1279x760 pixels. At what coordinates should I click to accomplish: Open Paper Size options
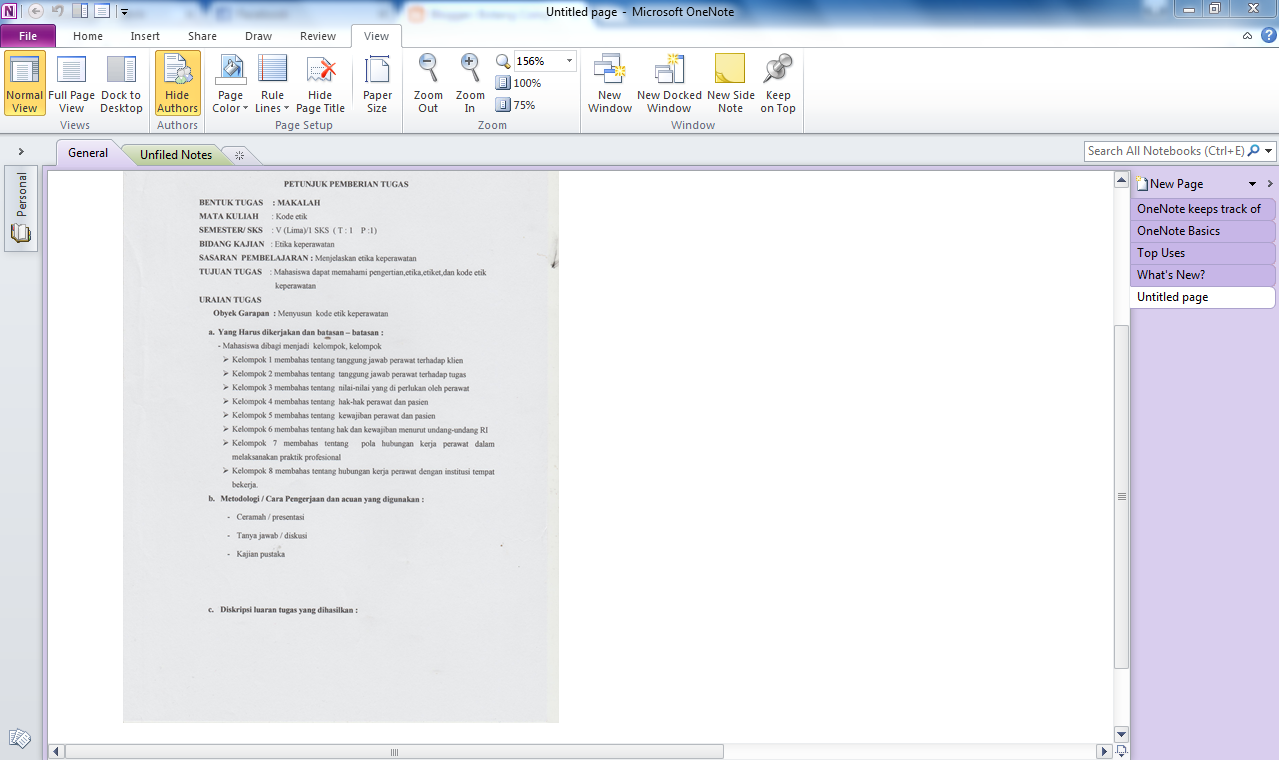(x=377, y=85)
